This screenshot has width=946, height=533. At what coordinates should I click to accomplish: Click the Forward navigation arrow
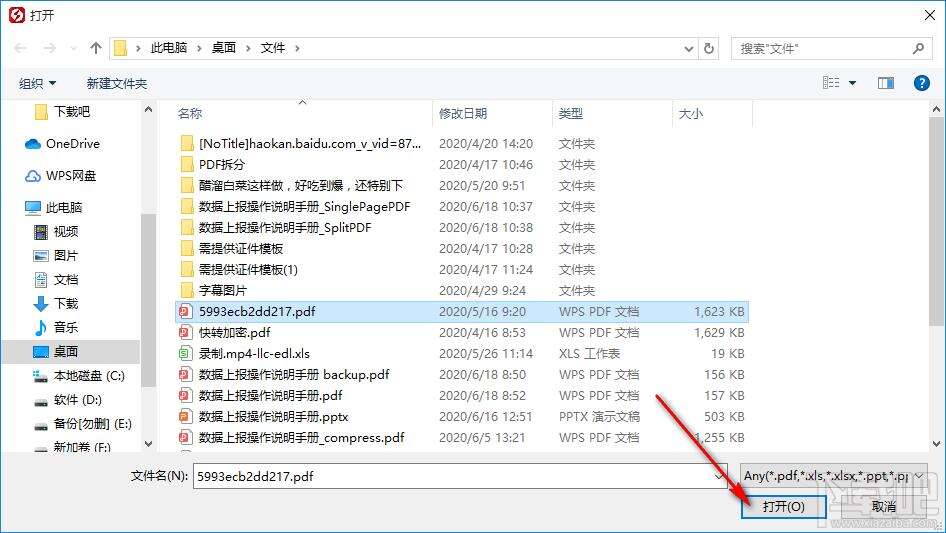[49, 48]
